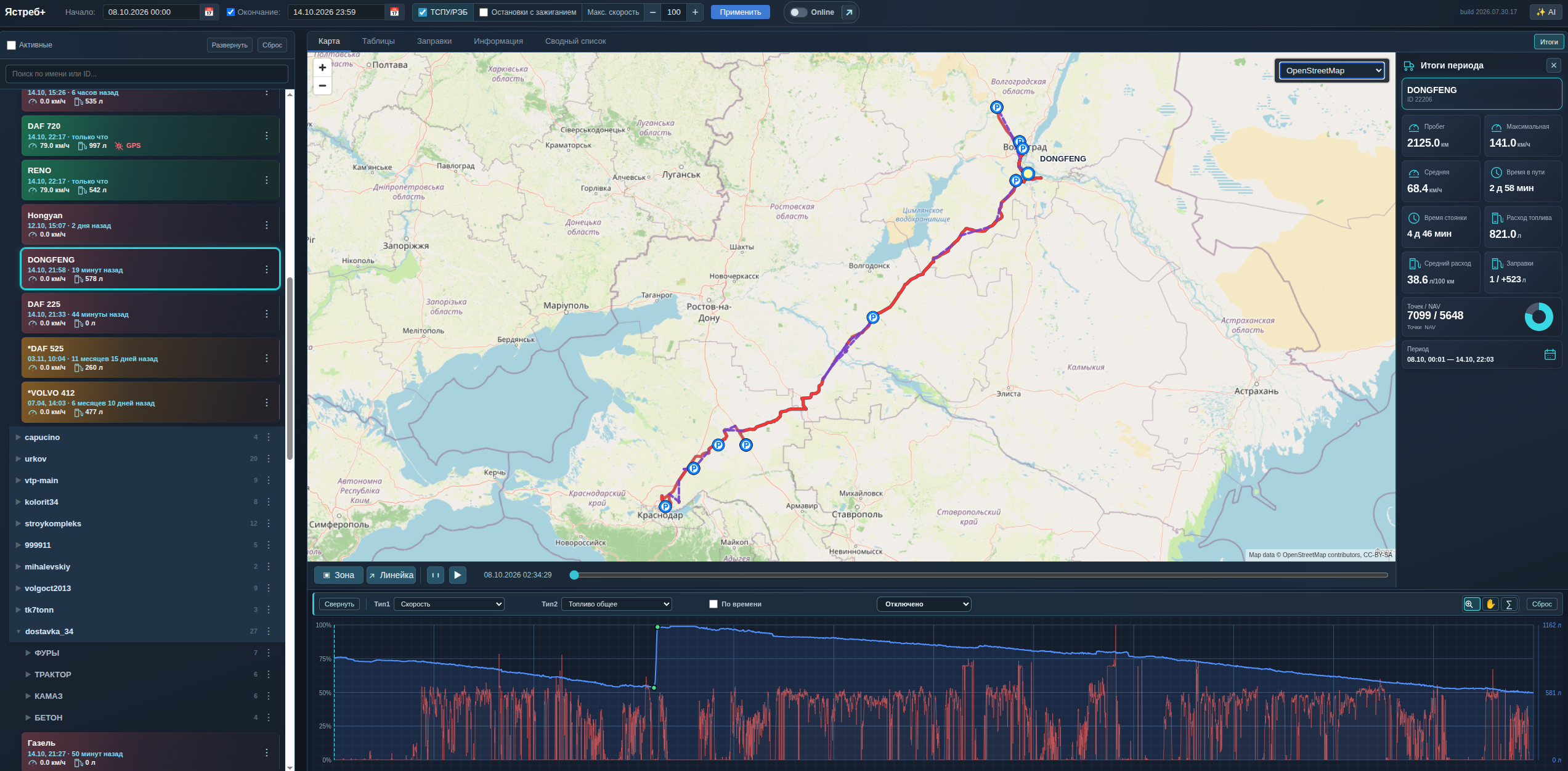Enable Остановки с зажиганием checkbox
This screenshot has width=1568, height=771.
coord(484,12)
